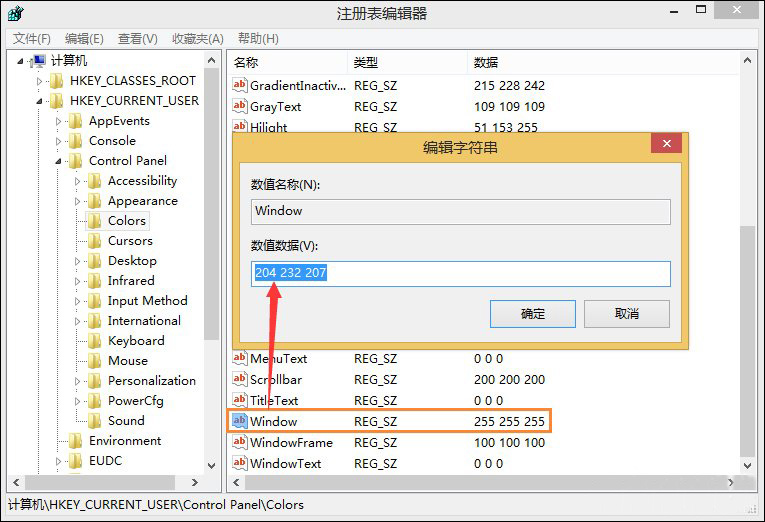Open the 查看(V) menu

coord(138,39)
